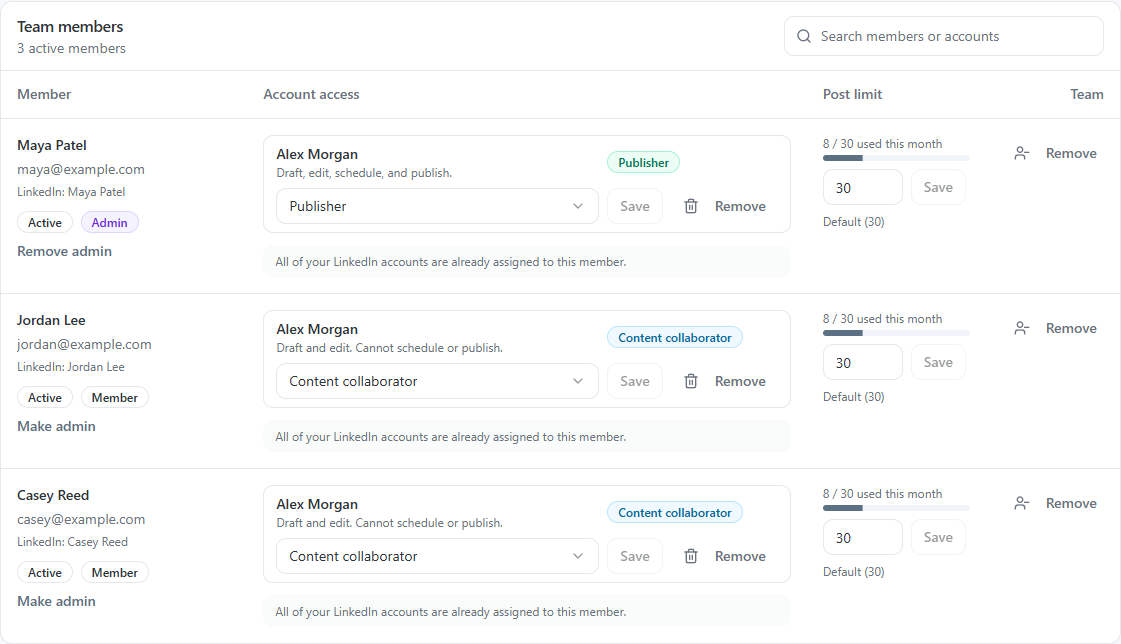Image resolution: width=1121 pixels, height=644 pixels.
Task: Click remove-user icon for Casey Reed
Action: (1022, 504)
